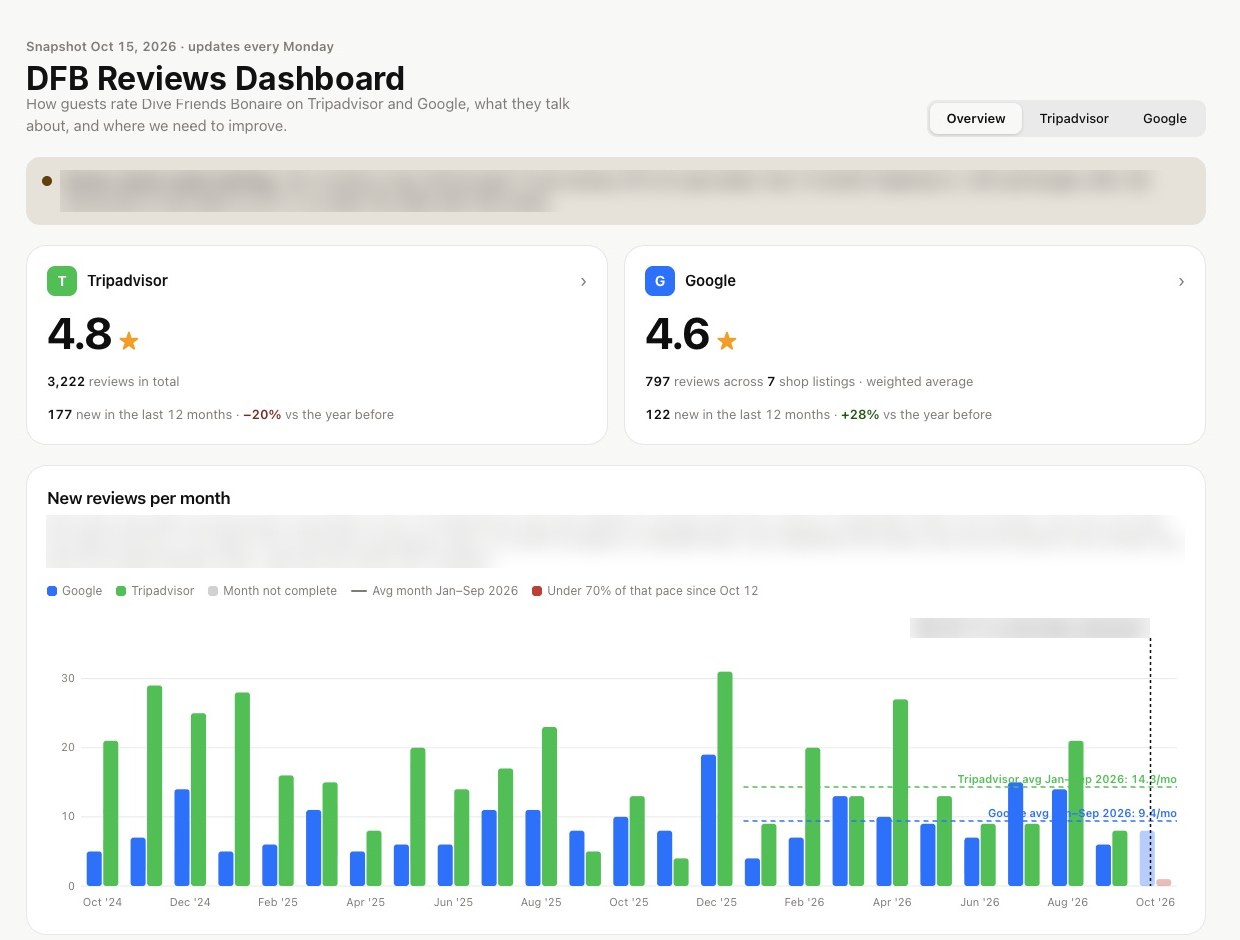1240x940 pixels.
Task: Click the Feb '26 axis label
Action: (805, 902)
